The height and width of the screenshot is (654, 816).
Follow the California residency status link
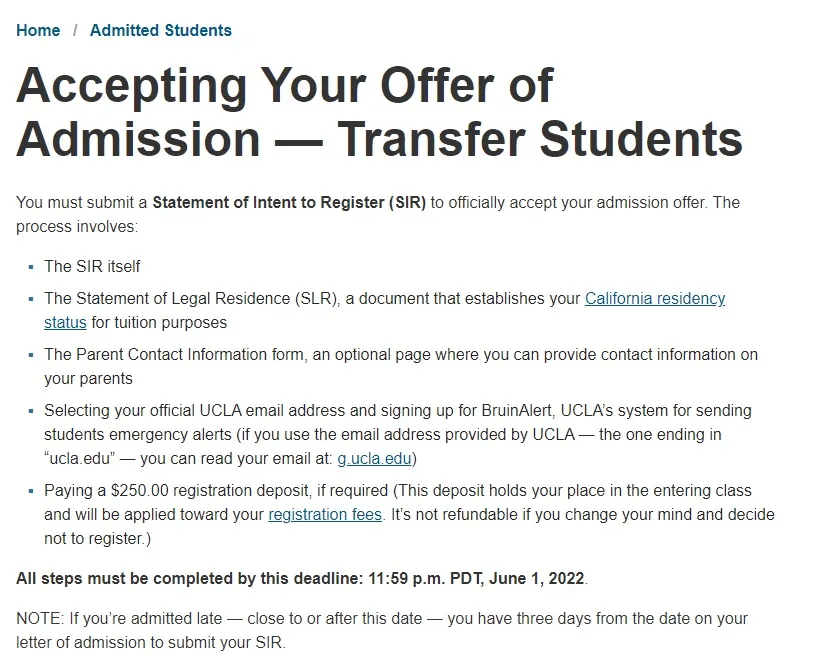[x=654, y=298]
